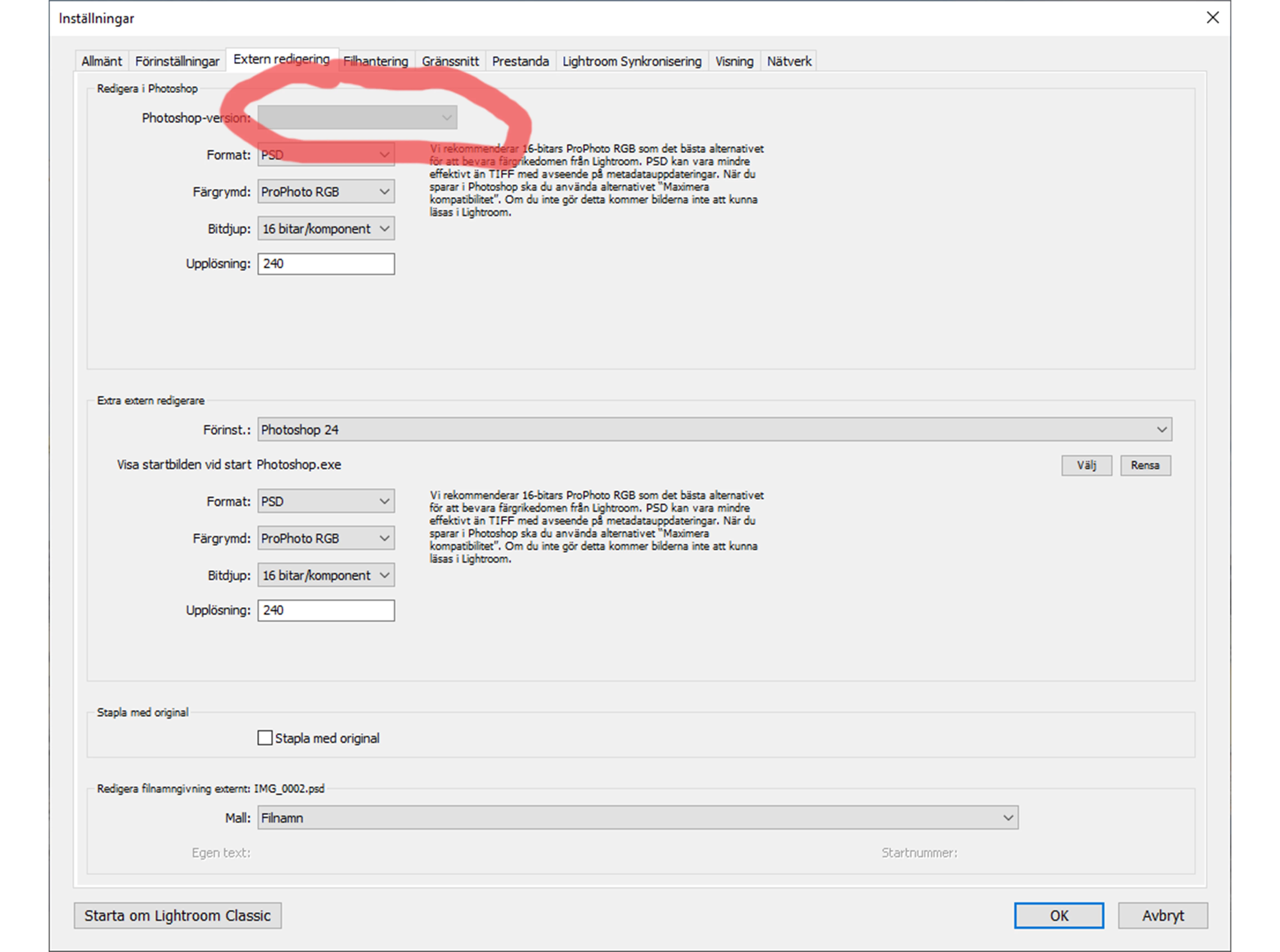Screen dimensions: 1280x952
Task: Open Färgrymd dropdown under Redigera i Photoshop
Action: (x=326, y=192)
